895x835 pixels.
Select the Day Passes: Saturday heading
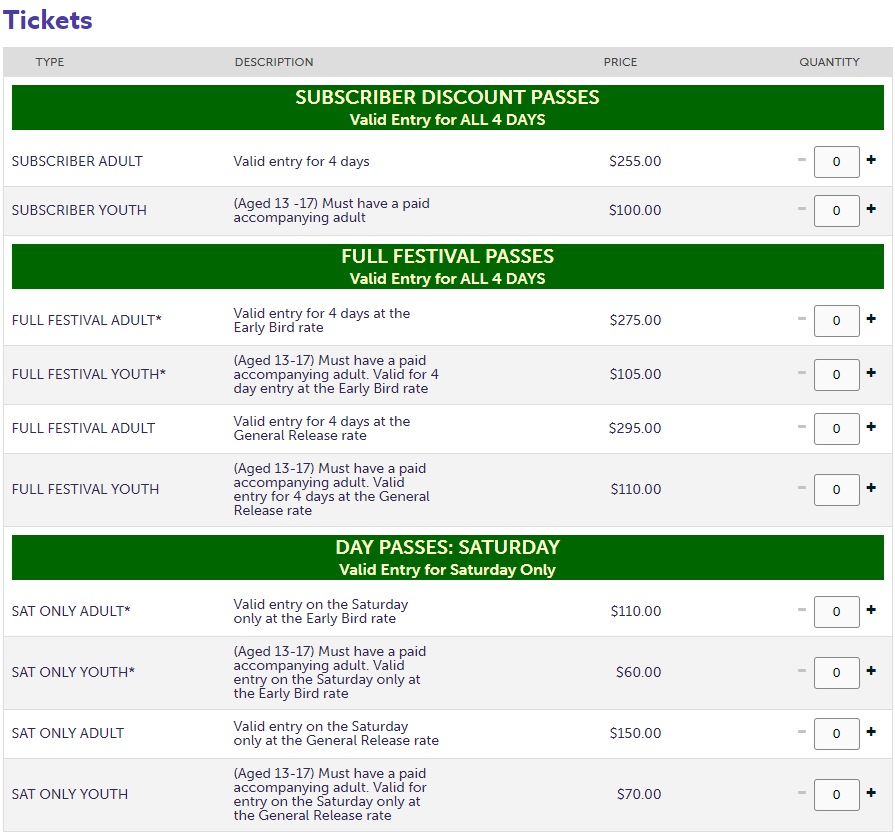pyautogui.click(x=447, y=558)
